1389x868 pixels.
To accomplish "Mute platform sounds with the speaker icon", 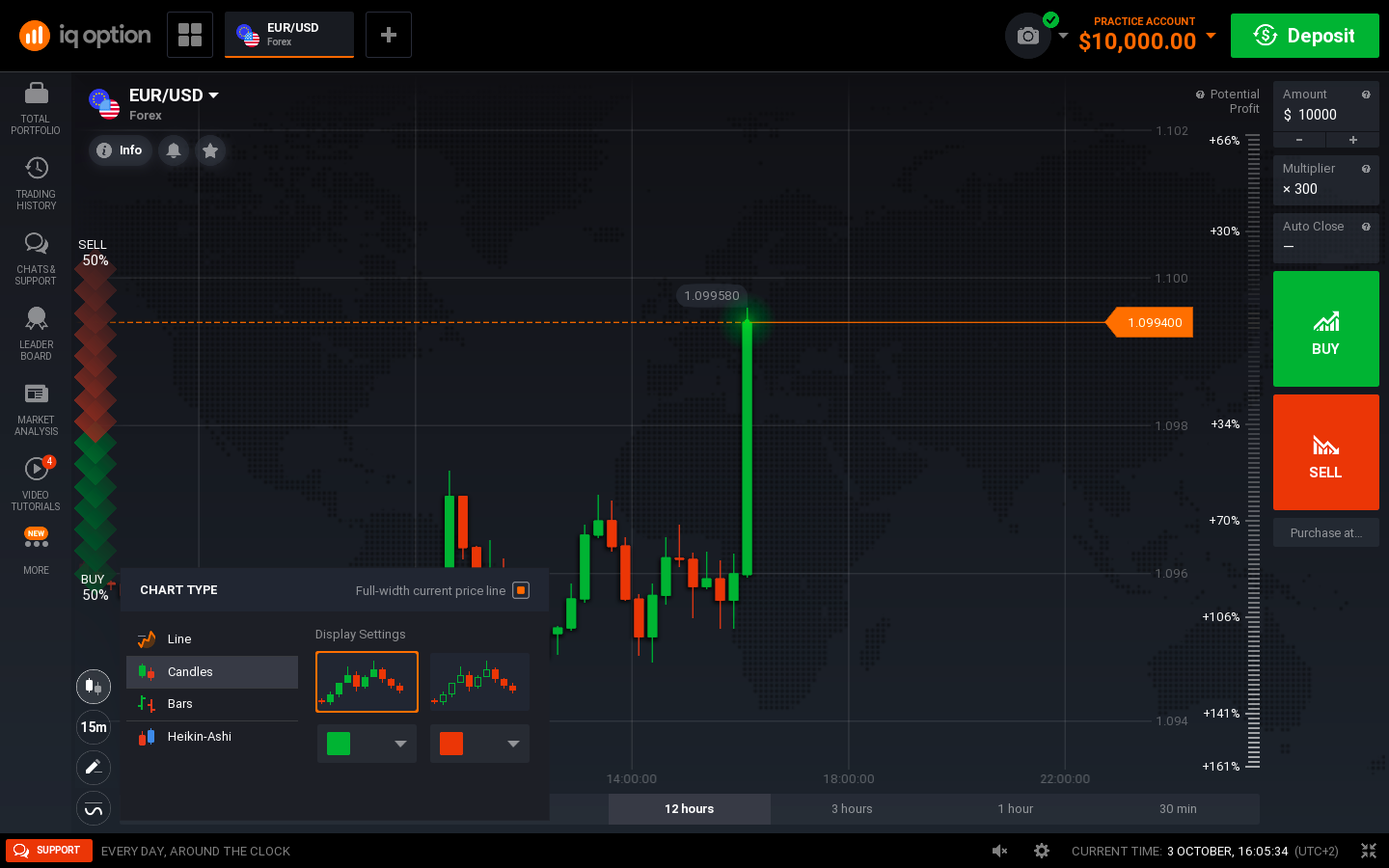I will [x=999, y=851].
